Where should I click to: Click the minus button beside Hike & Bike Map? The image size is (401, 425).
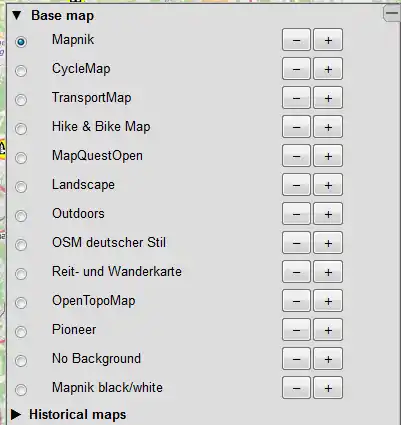(x=296, y=127)
